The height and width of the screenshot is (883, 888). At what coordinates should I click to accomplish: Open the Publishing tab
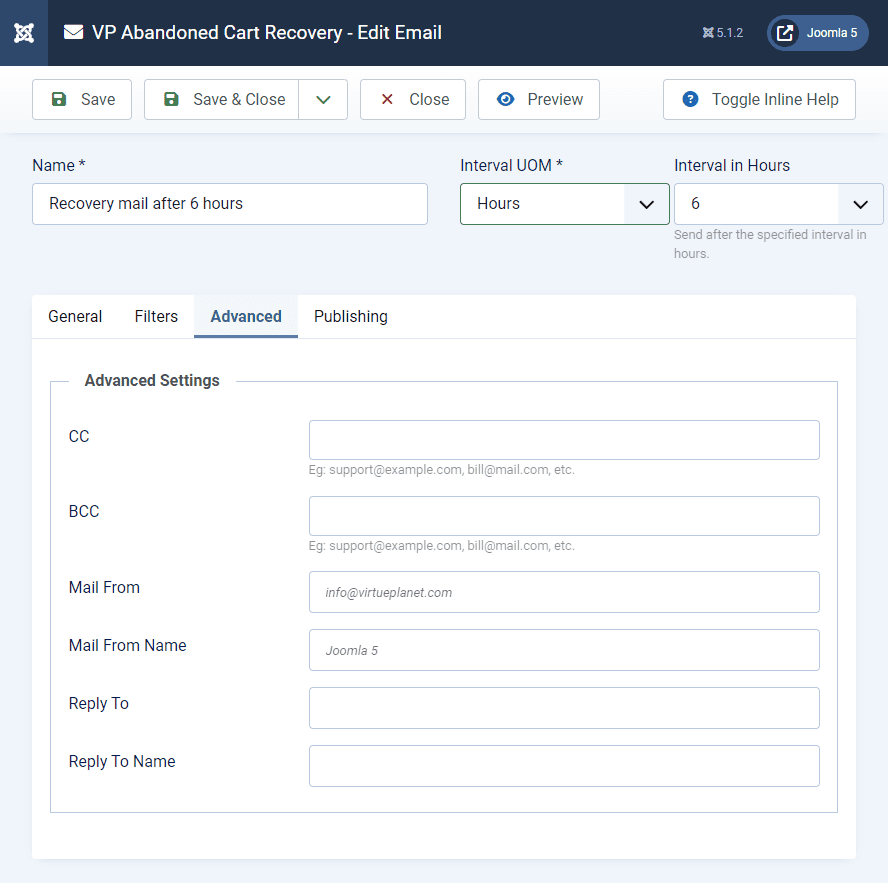tap(351, 317)
